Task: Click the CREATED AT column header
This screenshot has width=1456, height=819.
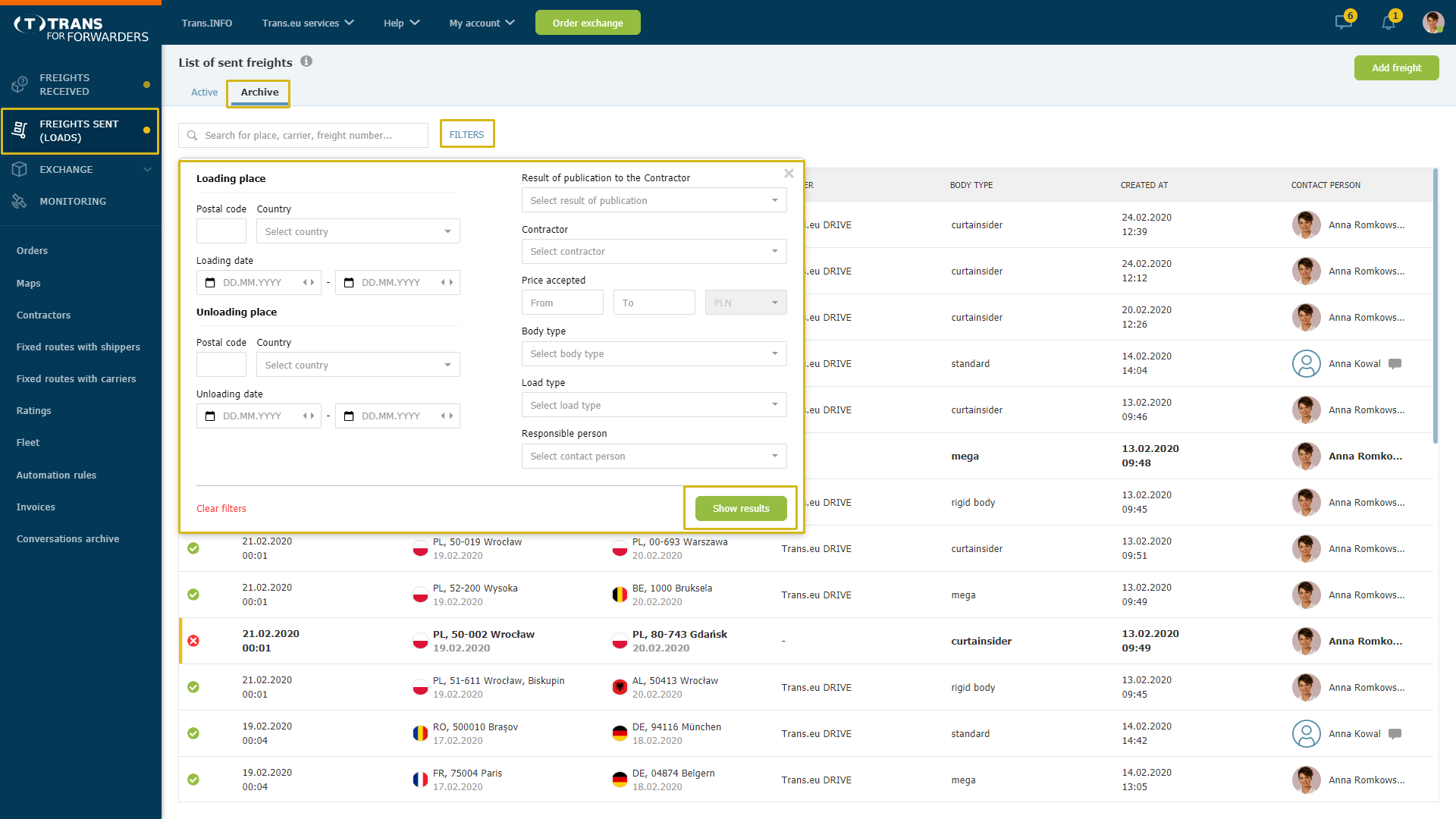Action: [1144, 185]
